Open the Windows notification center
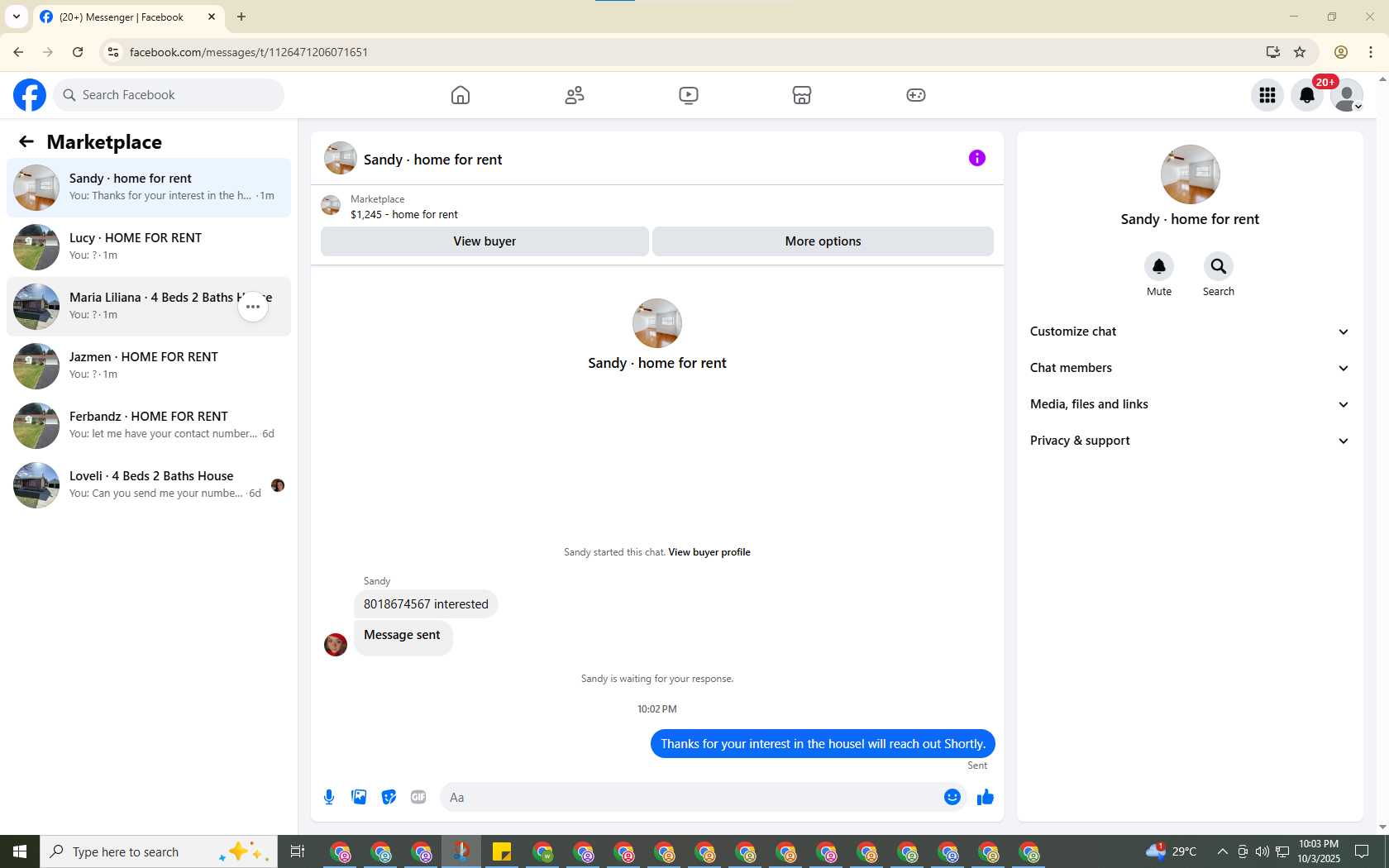The height and width of the screenshot is (868, 1389). point(1363,851)
